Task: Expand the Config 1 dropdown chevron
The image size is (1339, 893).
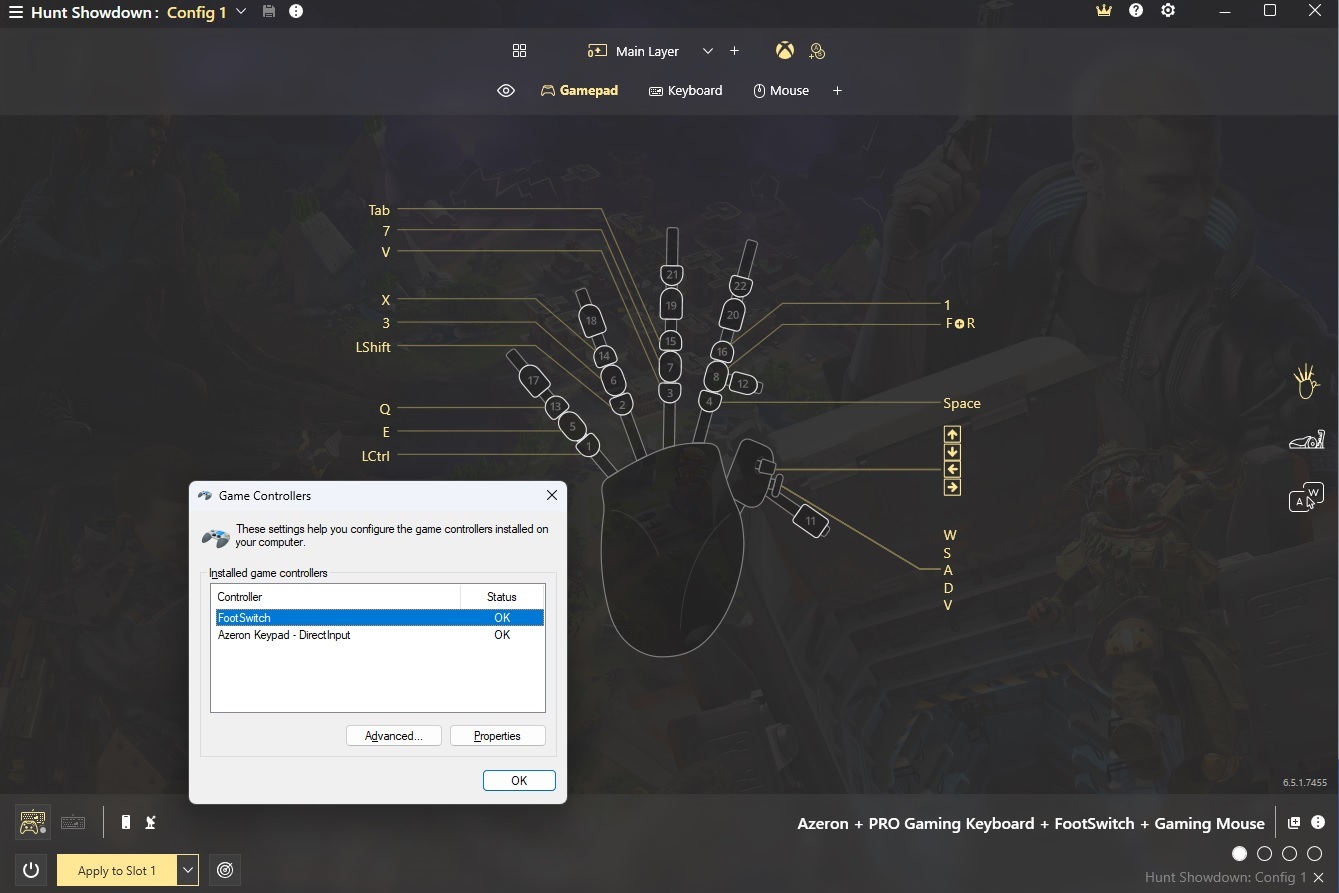Action: click(x=241, y=12)
